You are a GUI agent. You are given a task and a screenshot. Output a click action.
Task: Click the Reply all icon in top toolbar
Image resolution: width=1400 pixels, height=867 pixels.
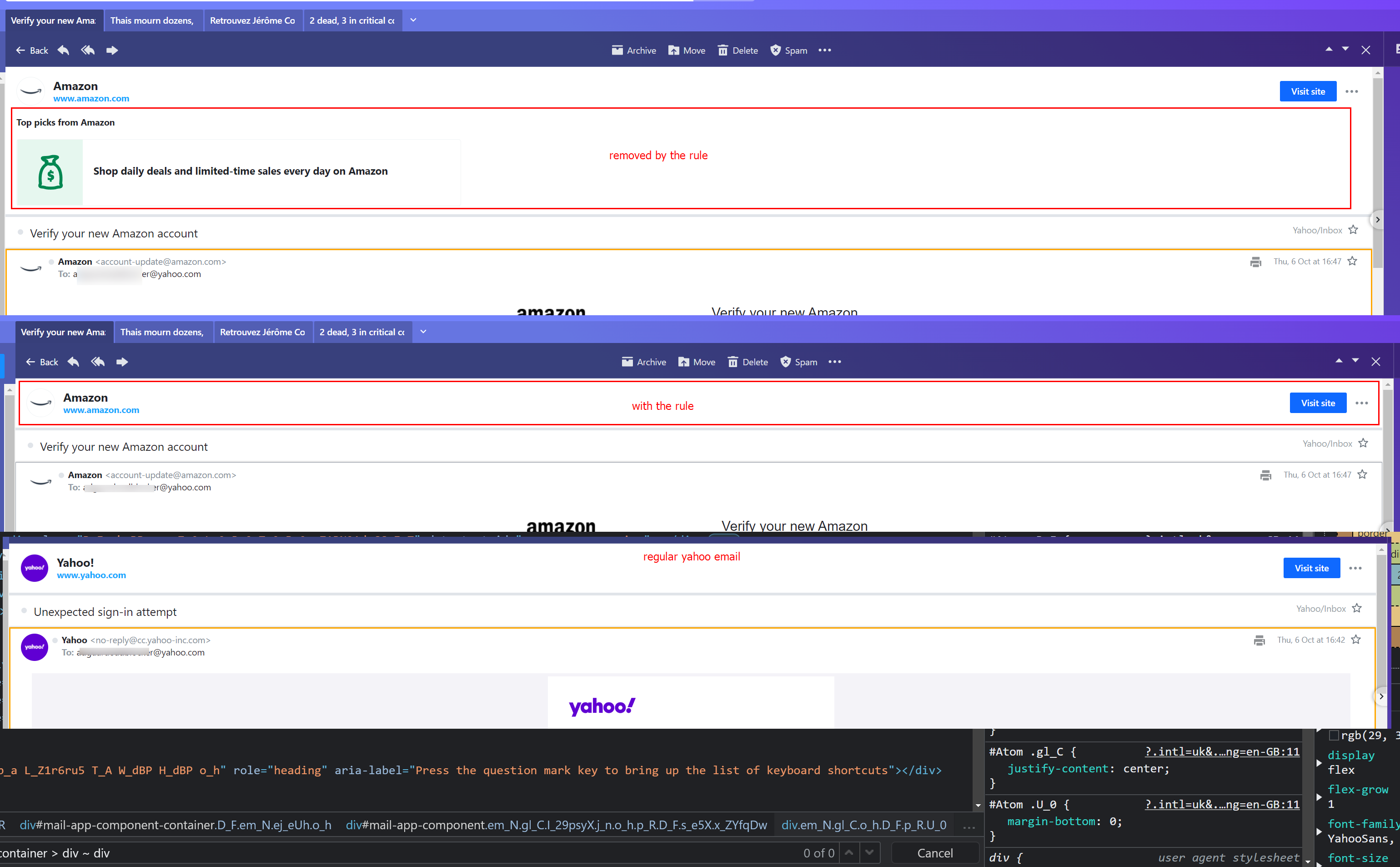[x=88, y=50]
